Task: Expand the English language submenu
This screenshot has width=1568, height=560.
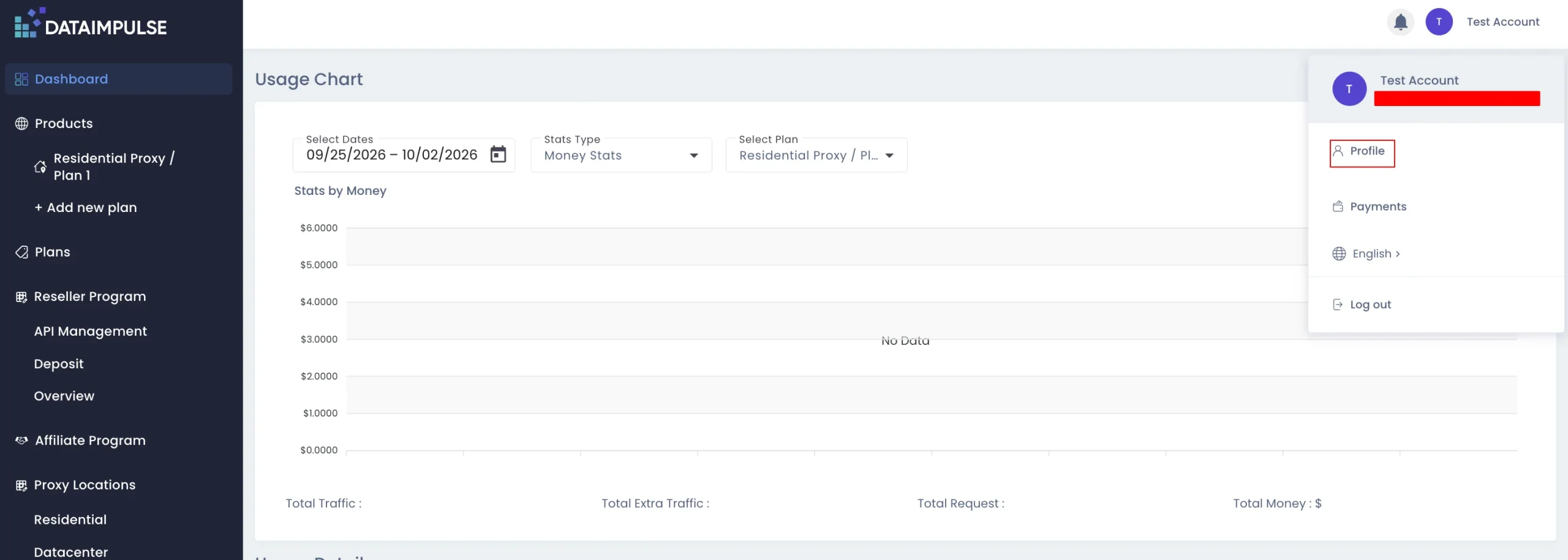Action: (1376, 254)
